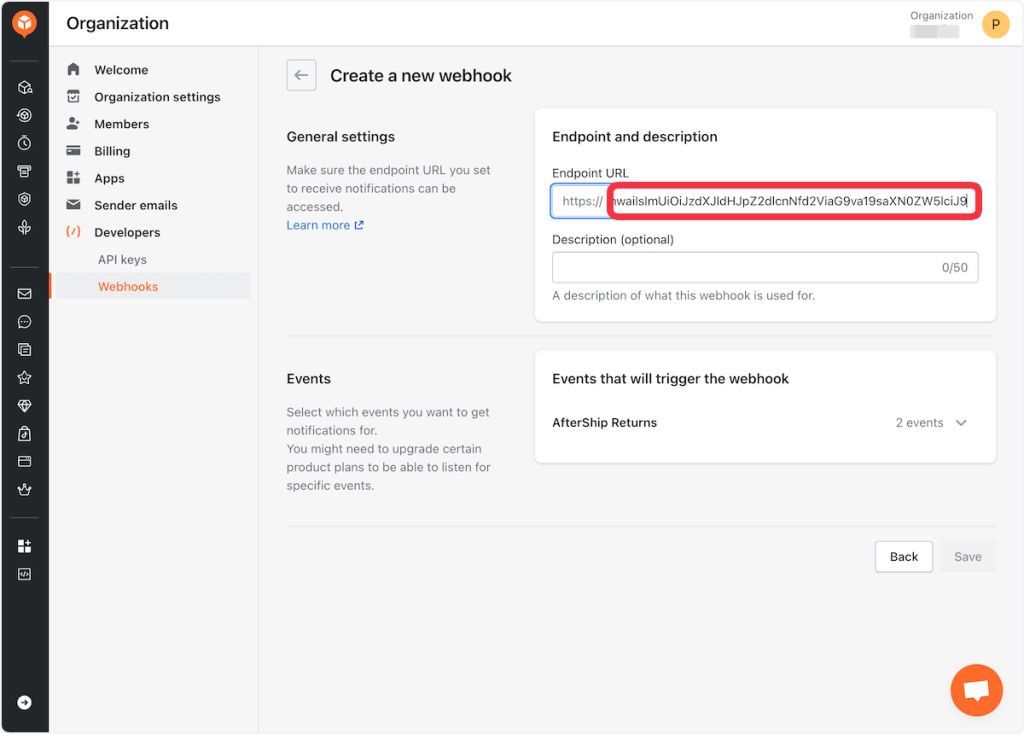Image resolution: width=1024 pixels, height=734 pixels.
Task: Click the star icon in the dark sidebar
Action: pos(25,378)
